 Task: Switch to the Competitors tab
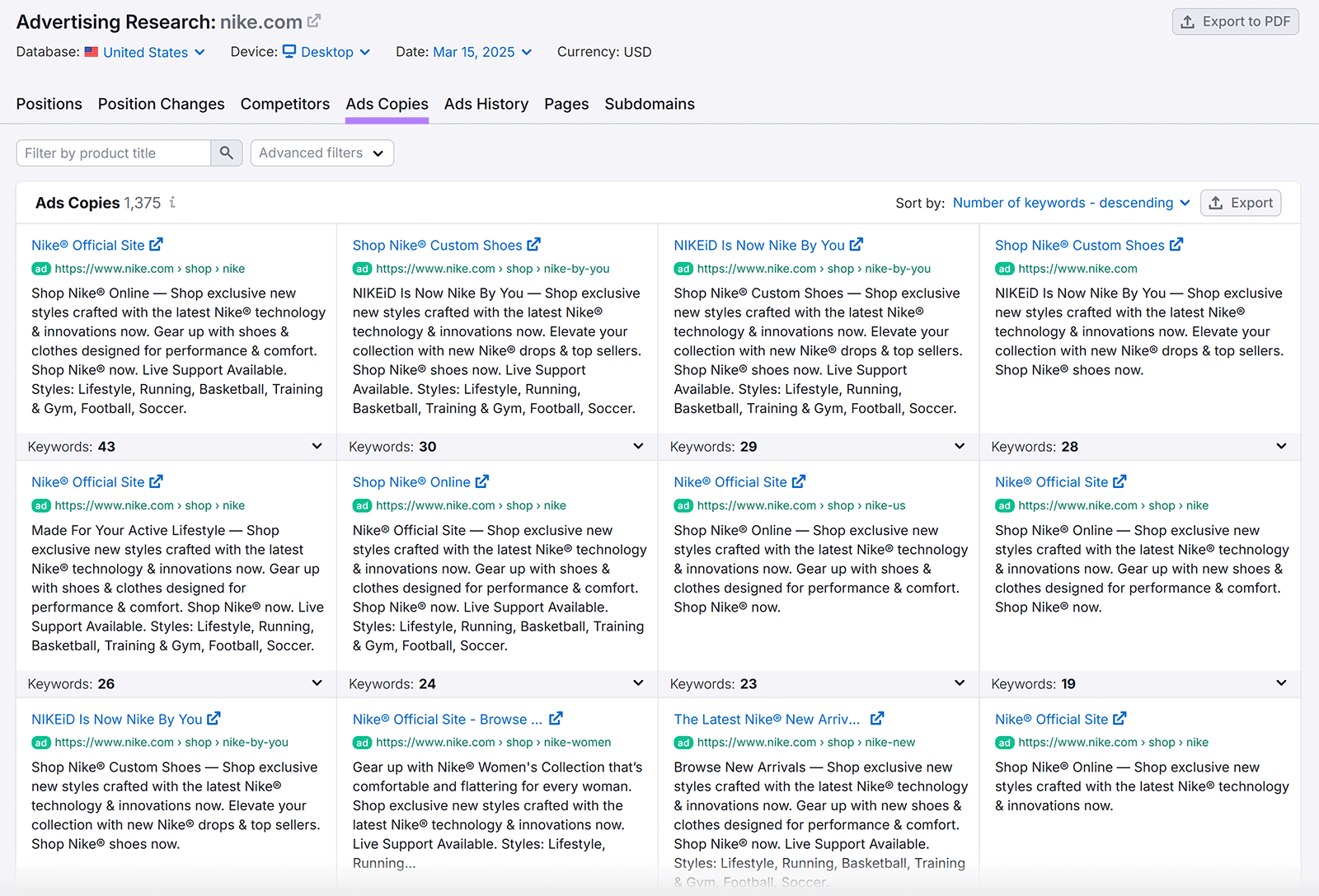[285, 104]
